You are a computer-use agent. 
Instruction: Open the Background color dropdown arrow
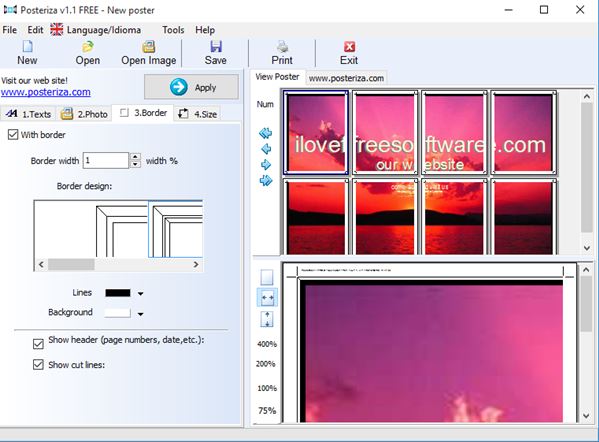[141, 314]
